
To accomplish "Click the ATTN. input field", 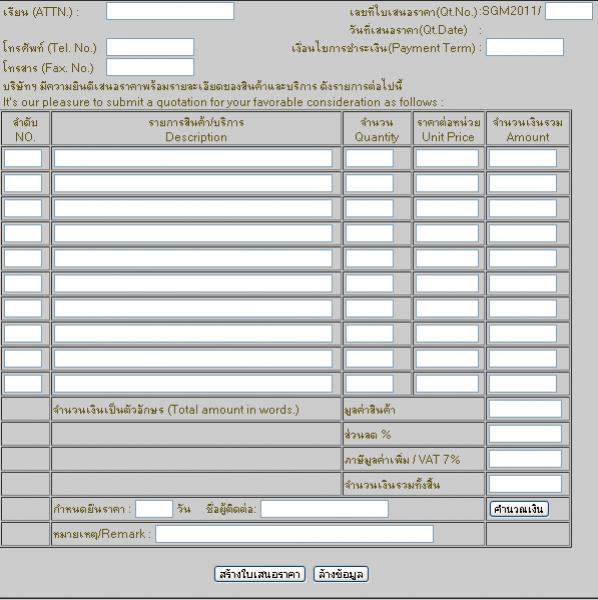I will 170,11.
